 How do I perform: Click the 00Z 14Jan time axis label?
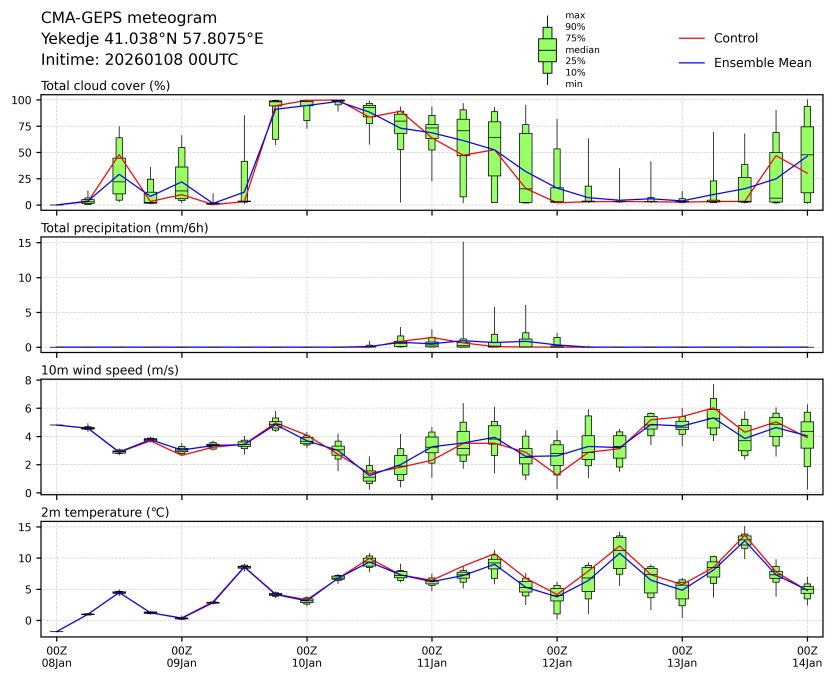tap(807, 656)
